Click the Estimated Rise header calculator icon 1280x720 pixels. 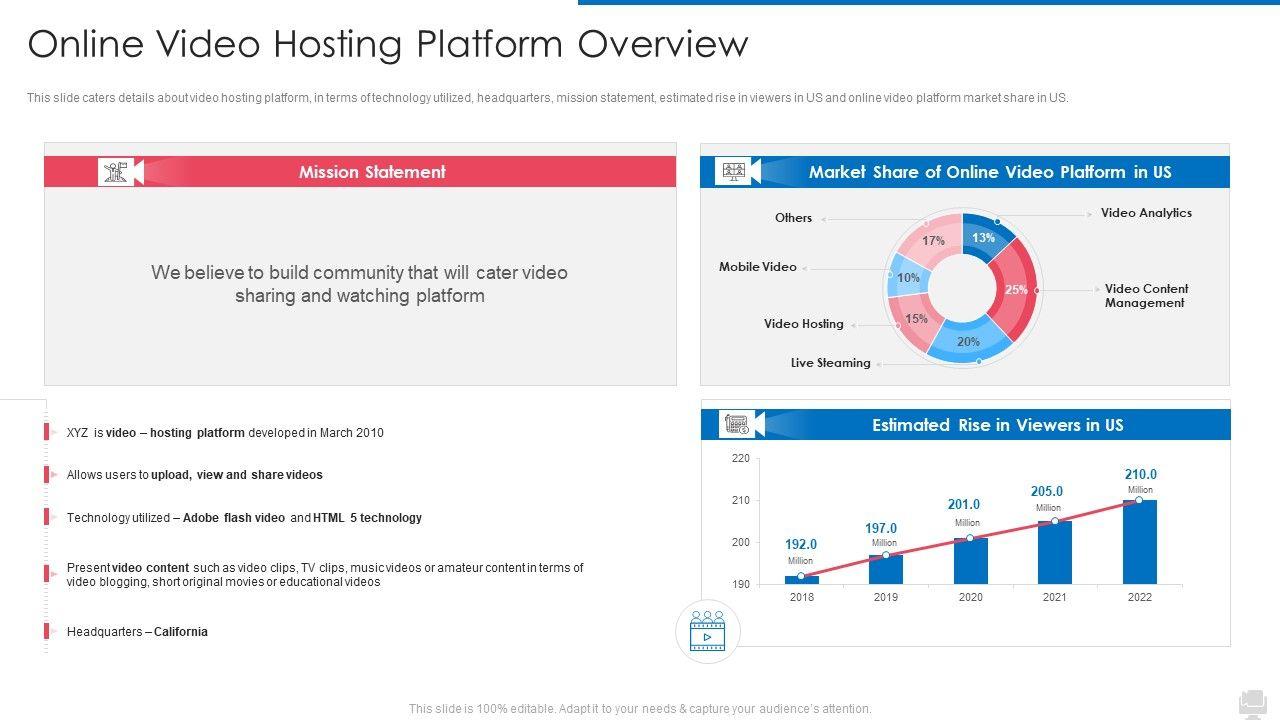coord(736,425)
